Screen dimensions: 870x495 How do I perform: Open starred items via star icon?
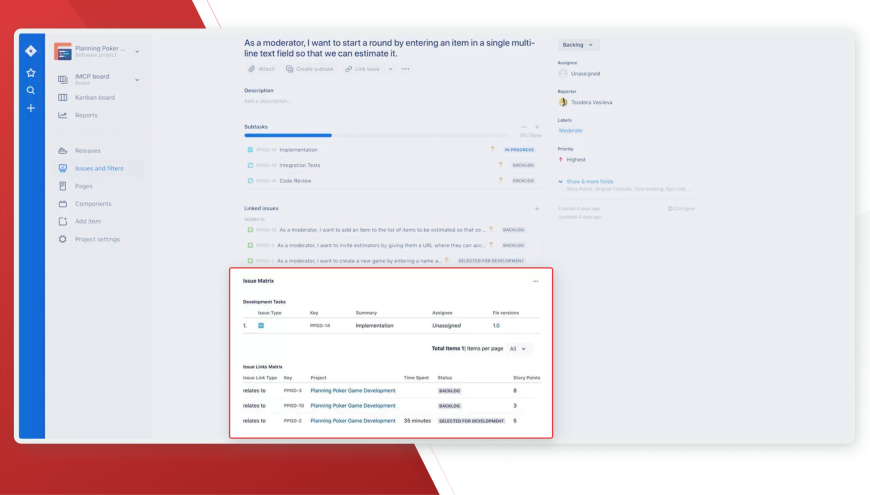click(x=31, y=73)
